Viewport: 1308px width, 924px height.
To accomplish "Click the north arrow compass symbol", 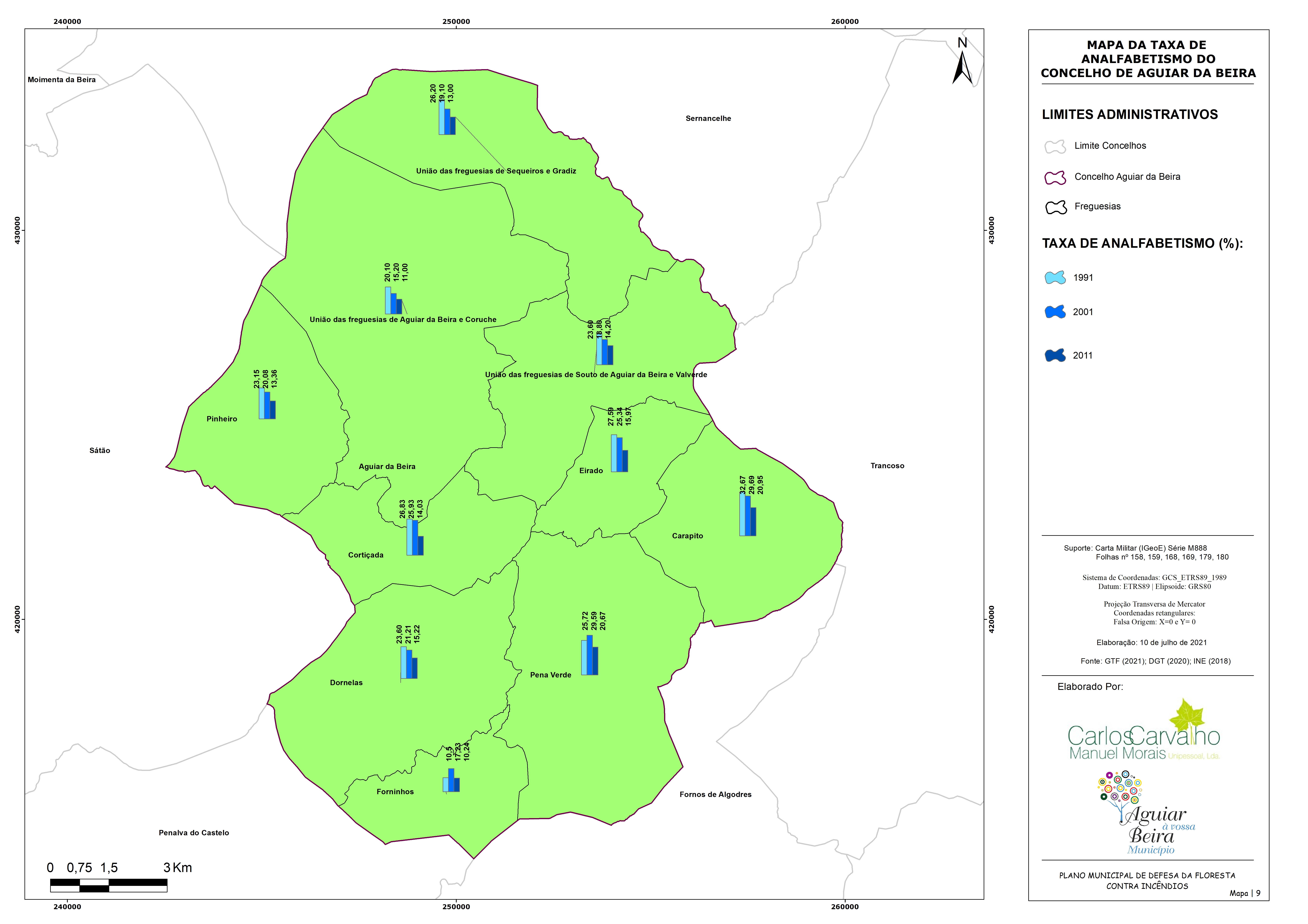I will click(962, 61).
